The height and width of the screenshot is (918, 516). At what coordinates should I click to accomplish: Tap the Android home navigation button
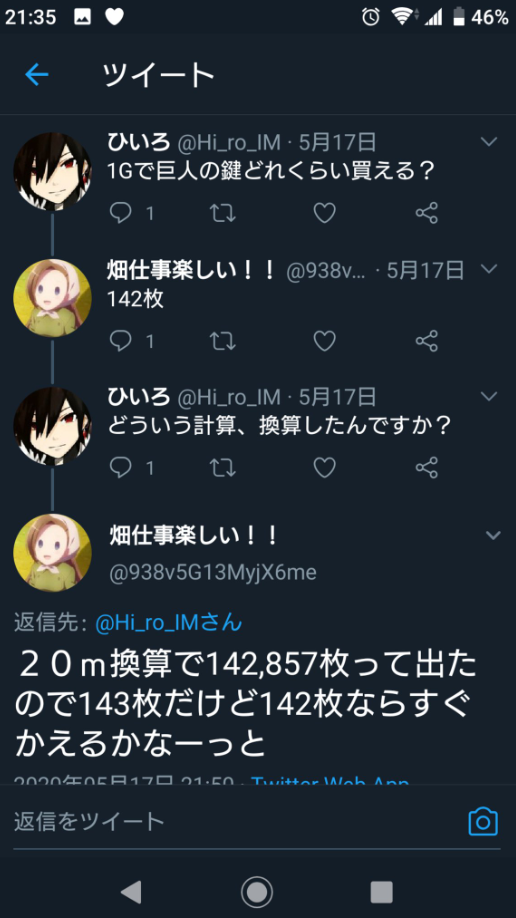point(257,892)
